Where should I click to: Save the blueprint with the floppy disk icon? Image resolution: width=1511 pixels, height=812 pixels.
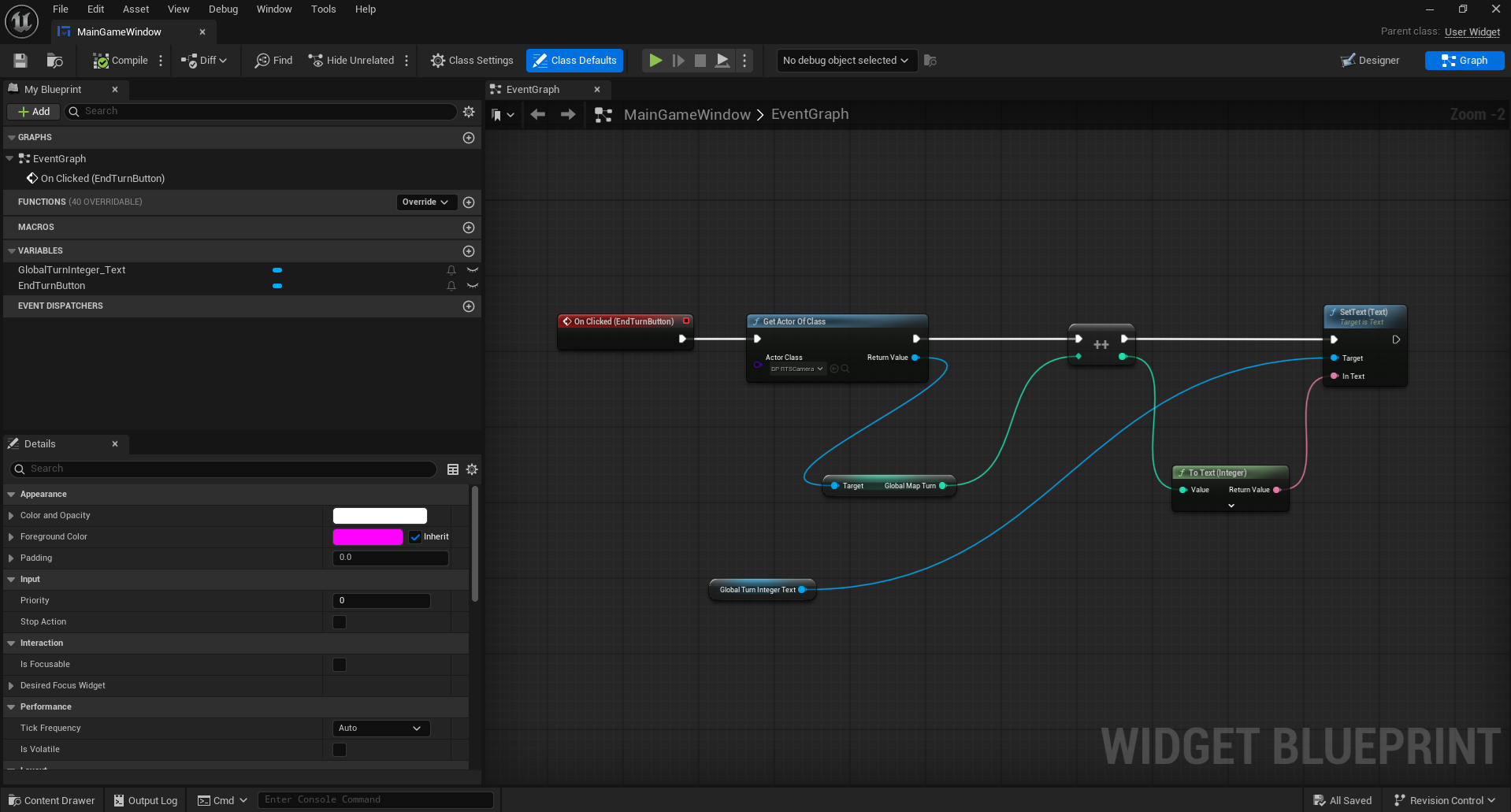20,61
